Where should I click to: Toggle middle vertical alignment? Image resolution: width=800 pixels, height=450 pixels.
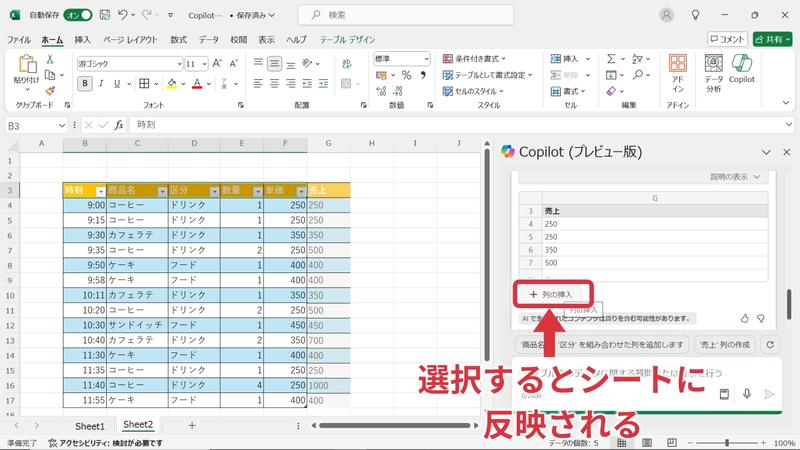(274, 63)
